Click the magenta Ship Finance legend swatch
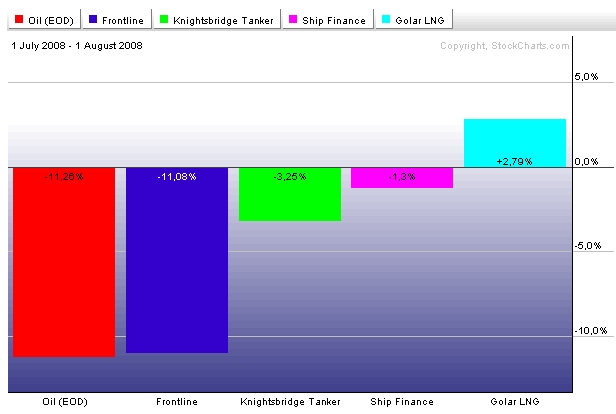 point(293,19)
